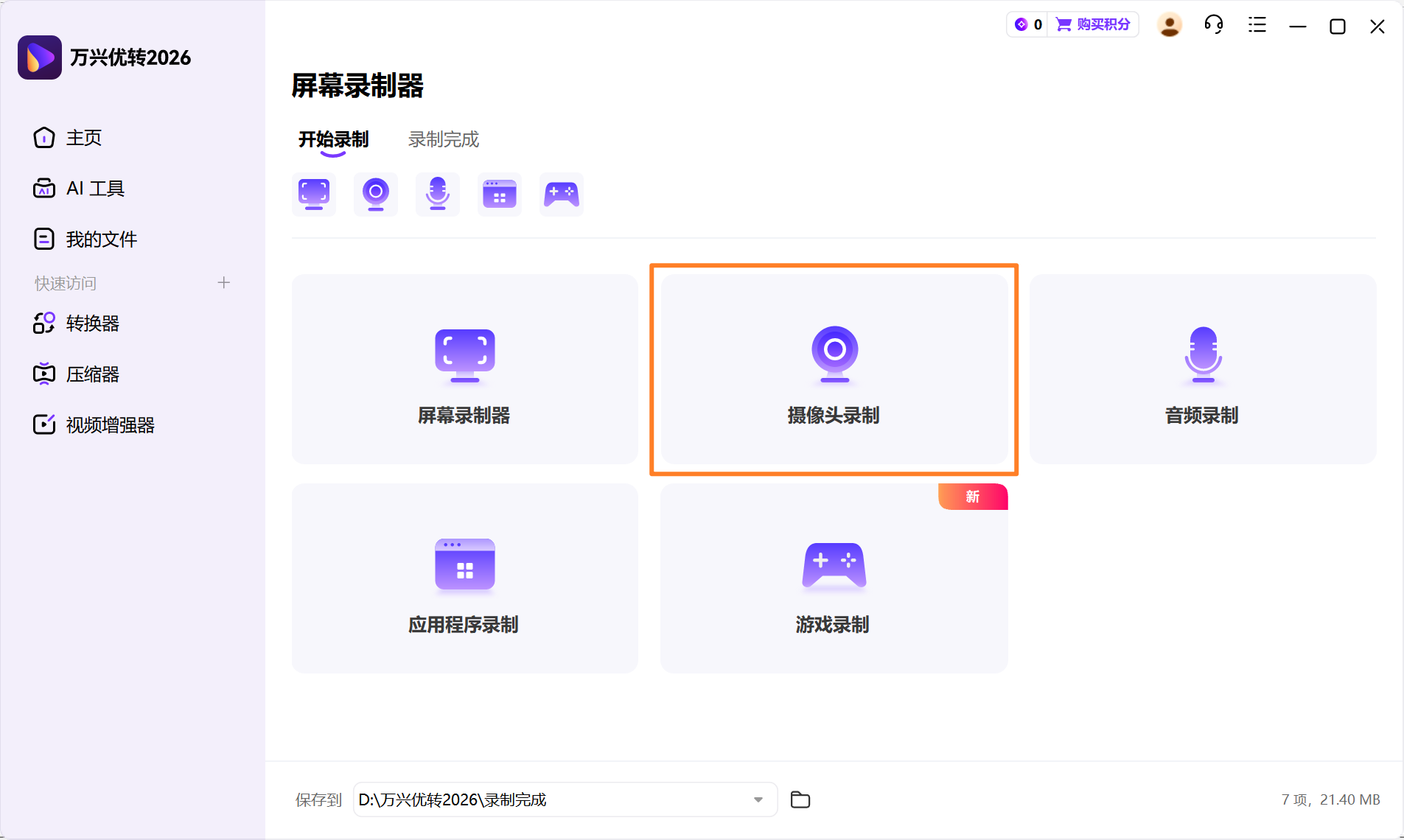Open the user profile avatar at top right
Image resolution: width=1404 pixels, height=840 pixels.
tap(1170, 24)
